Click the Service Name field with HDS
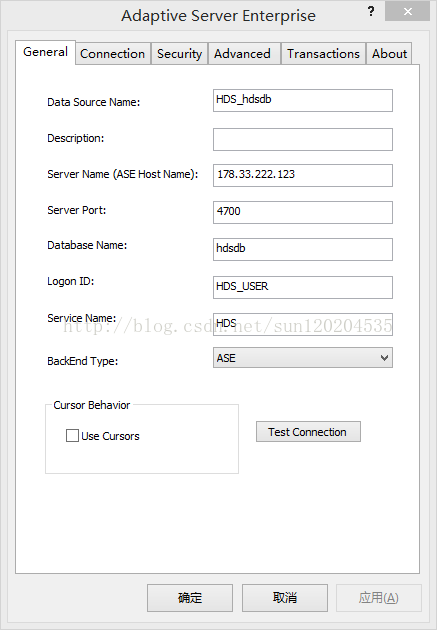This screenshot has height=630, width=437. tap(303, 324)
